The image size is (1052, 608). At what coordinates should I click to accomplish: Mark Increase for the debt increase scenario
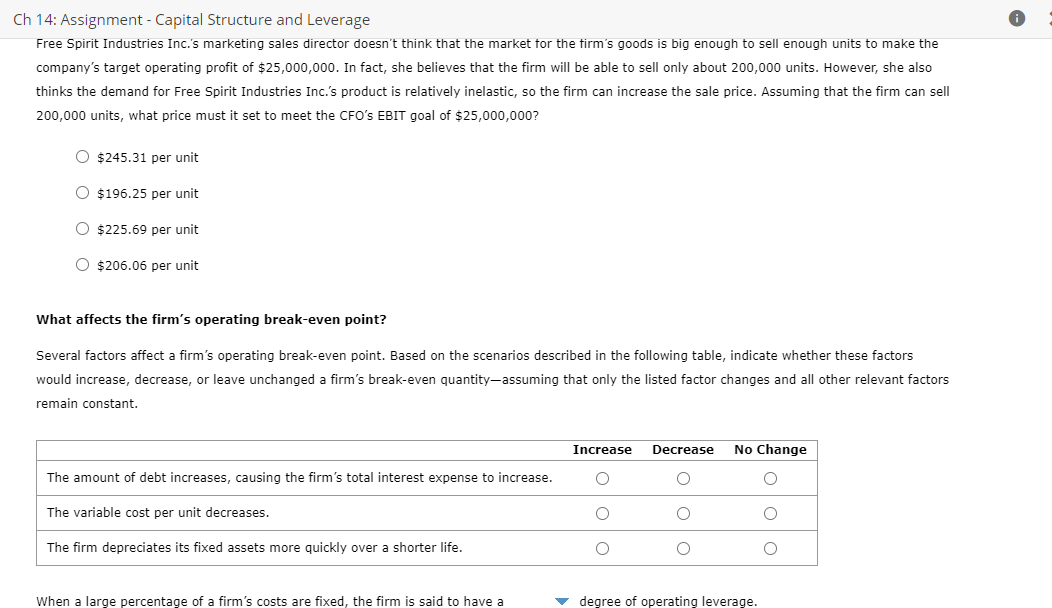pos(602,478)
